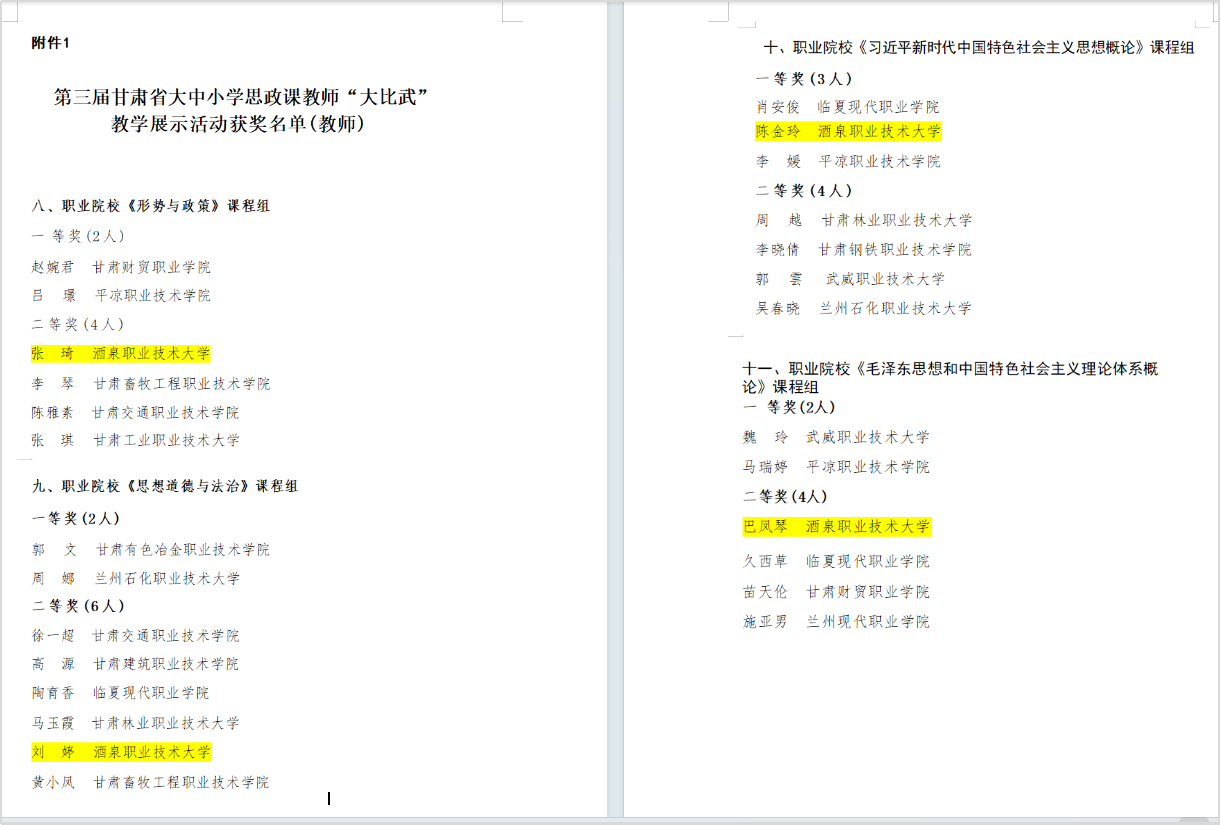Click the 附件1 label at top

point(51,42)
